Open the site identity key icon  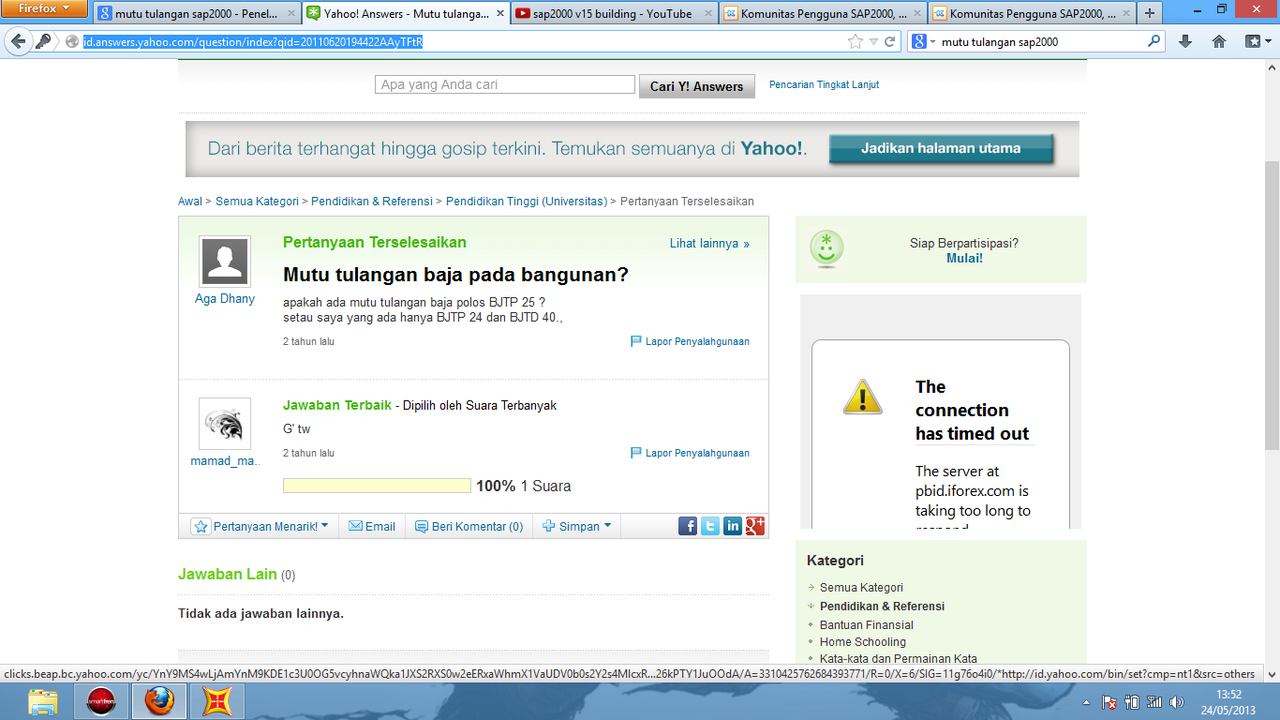tap(43, 42)
